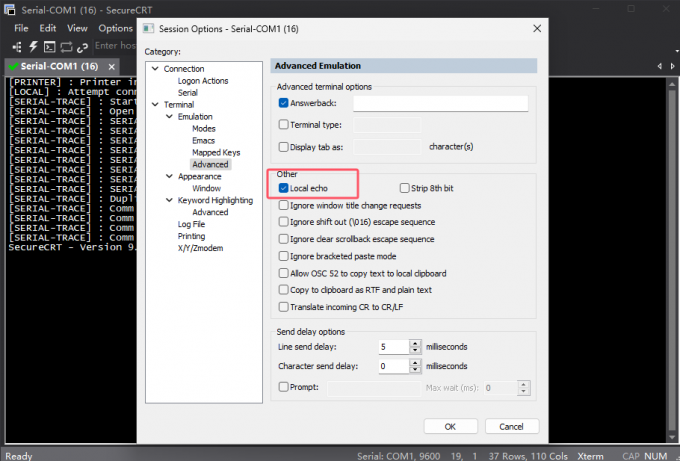Image resolution: width=680 pixels, height=461 pixels.
Task: Check Allow OSC 52 to copy text
Action: click(284, 273)
